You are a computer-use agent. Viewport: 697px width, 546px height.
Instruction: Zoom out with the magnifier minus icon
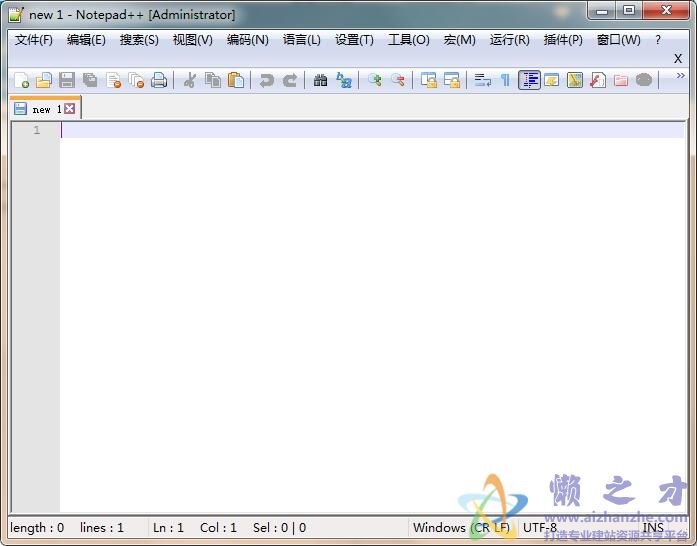point(398,80)
